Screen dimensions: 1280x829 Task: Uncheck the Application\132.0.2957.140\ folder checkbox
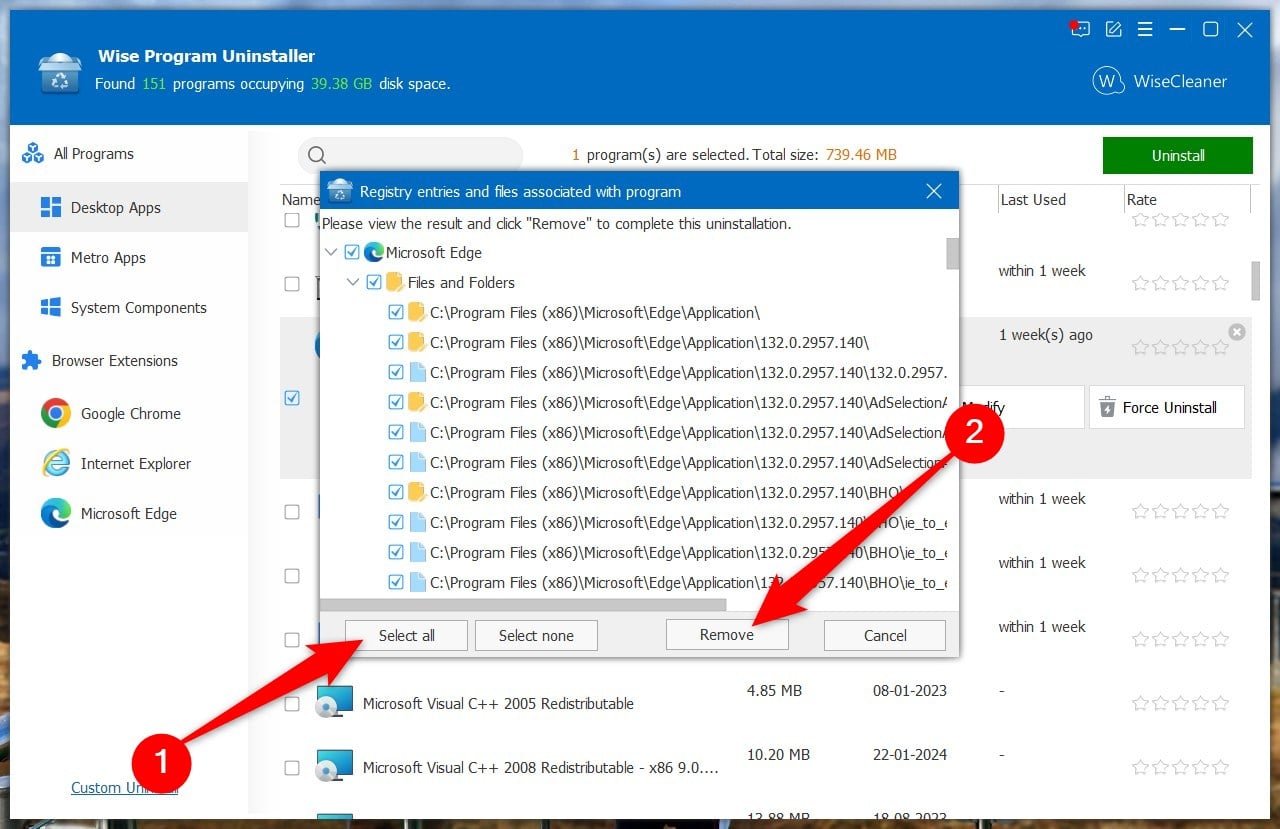396,342
